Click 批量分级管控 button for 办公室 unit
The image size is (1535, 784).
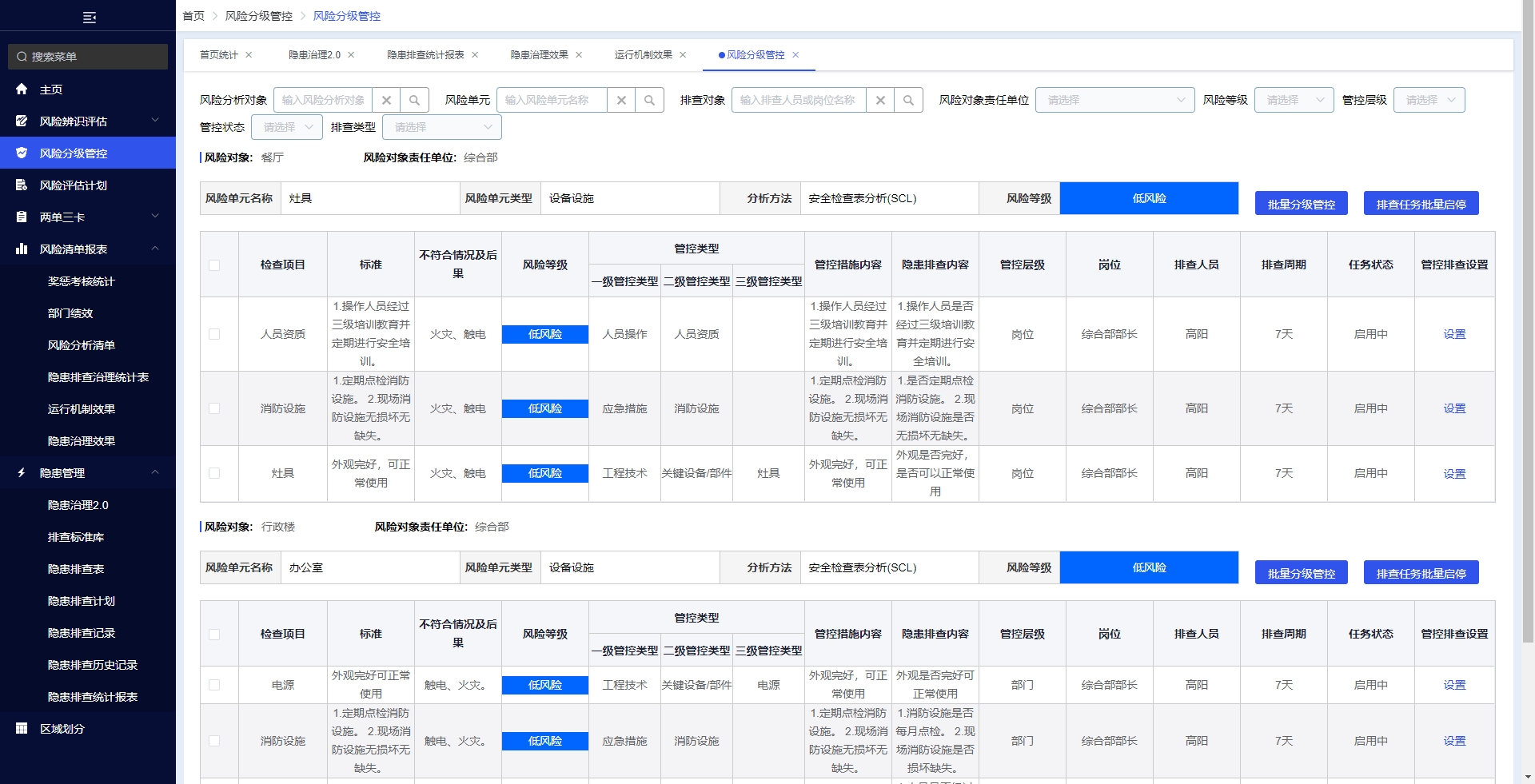coord(1301,573)
